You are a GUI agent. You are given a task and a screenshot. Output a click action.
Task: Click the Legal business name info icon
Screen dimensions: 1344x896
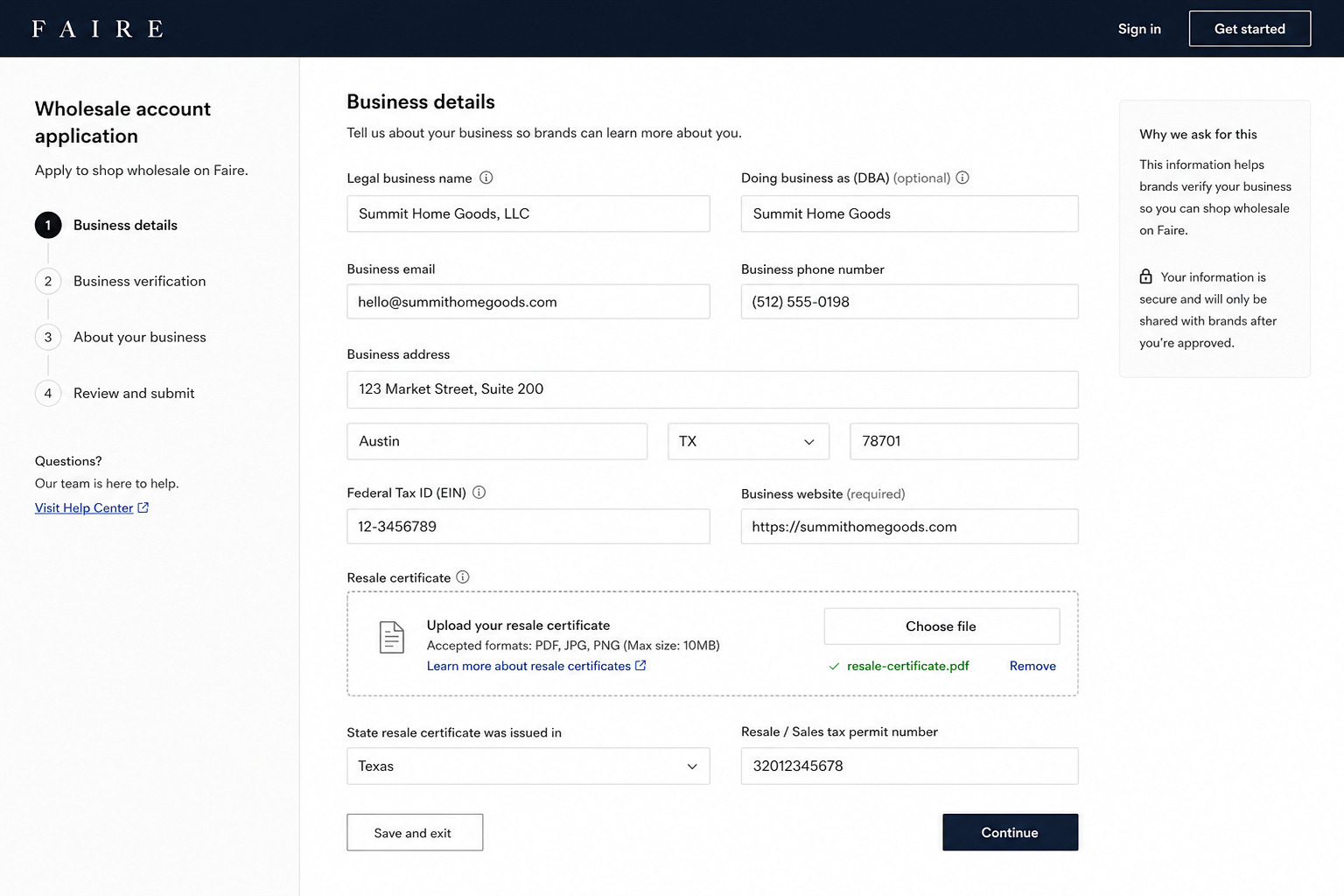point(486,178)
